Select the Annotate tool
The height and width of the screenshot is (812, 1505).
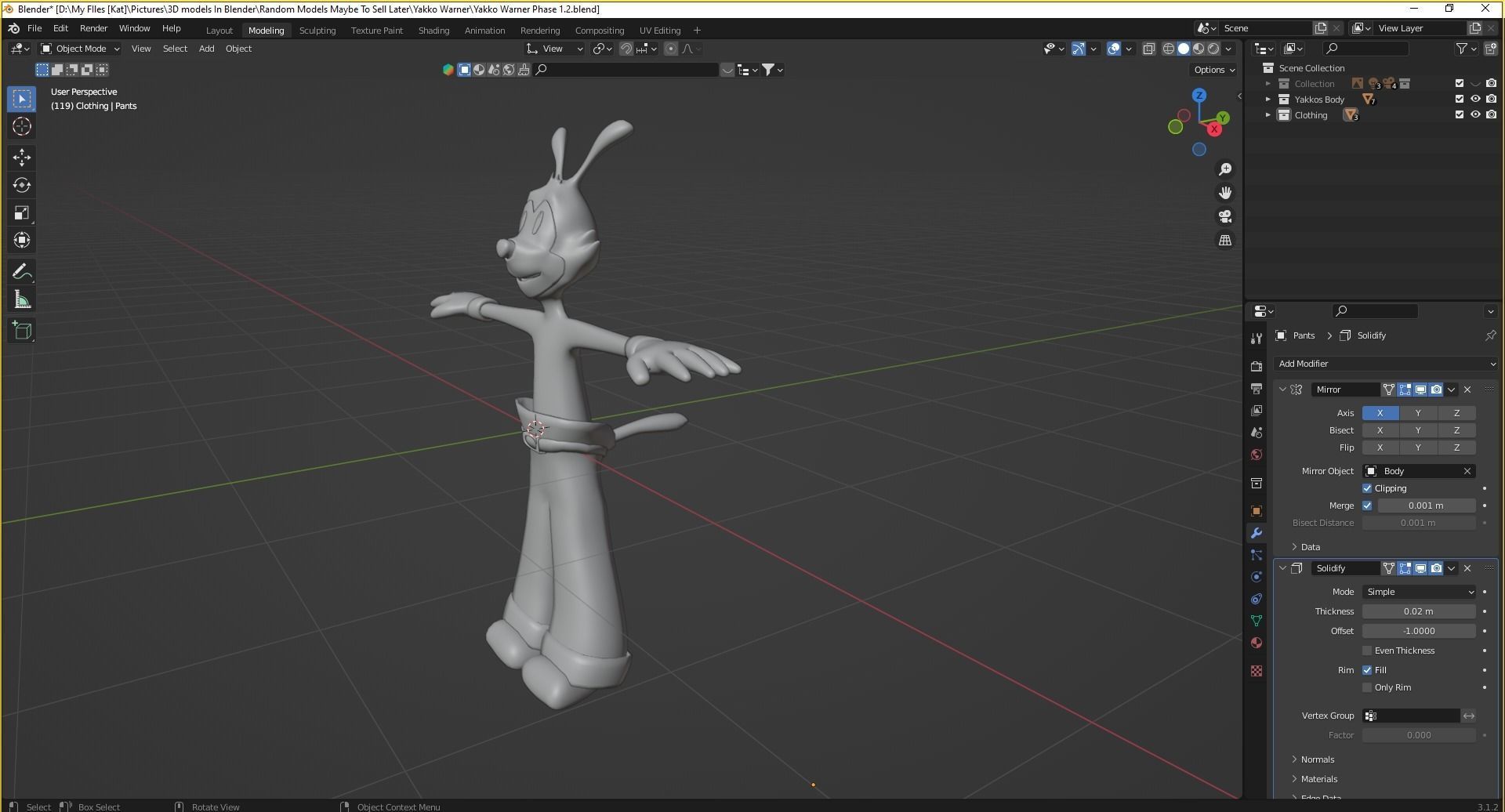[x=22, y=272]
